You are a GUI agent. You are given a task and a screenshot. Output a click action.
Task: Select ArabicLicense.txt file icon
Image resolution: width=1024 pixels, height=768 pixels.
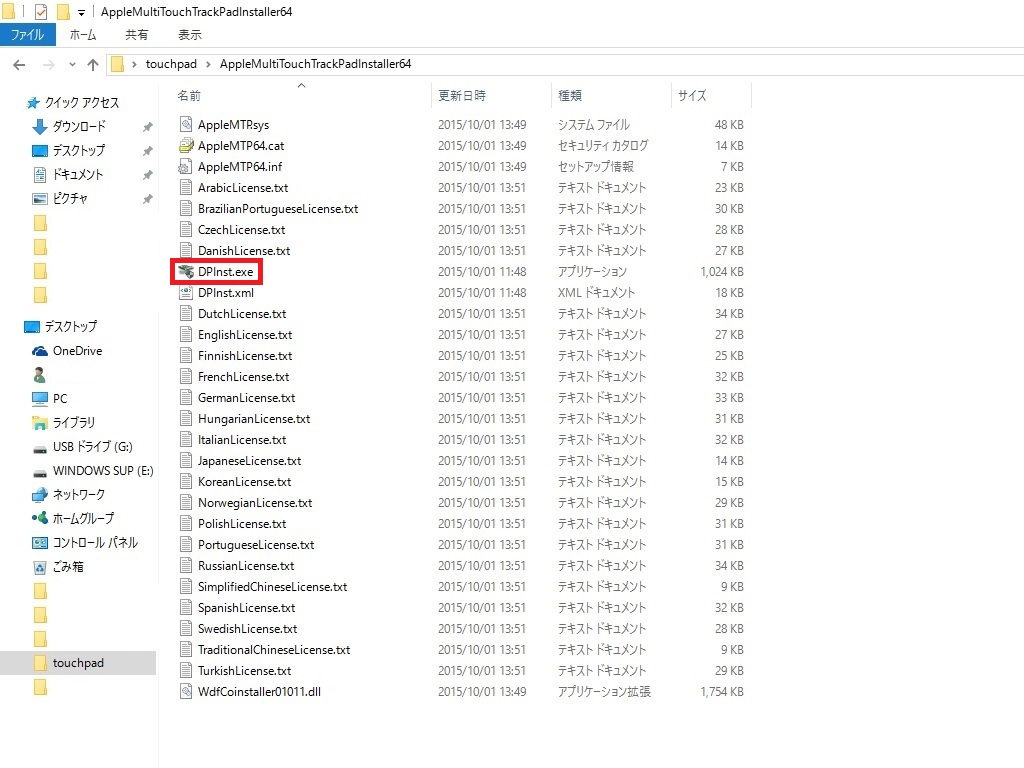(x=186, y=187)
